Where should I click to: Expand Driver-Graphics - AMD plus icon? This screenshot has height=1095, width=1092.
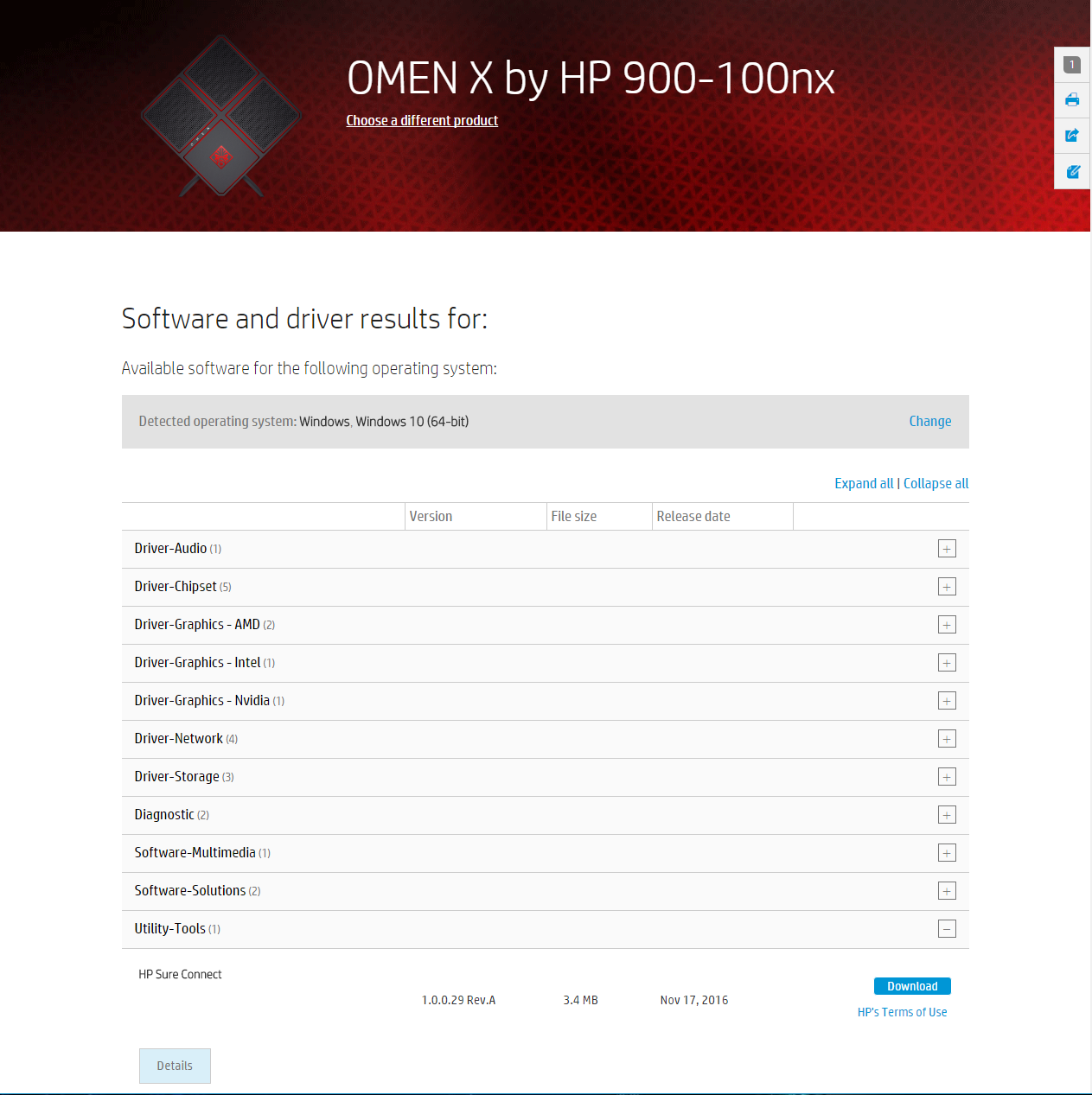947,625
